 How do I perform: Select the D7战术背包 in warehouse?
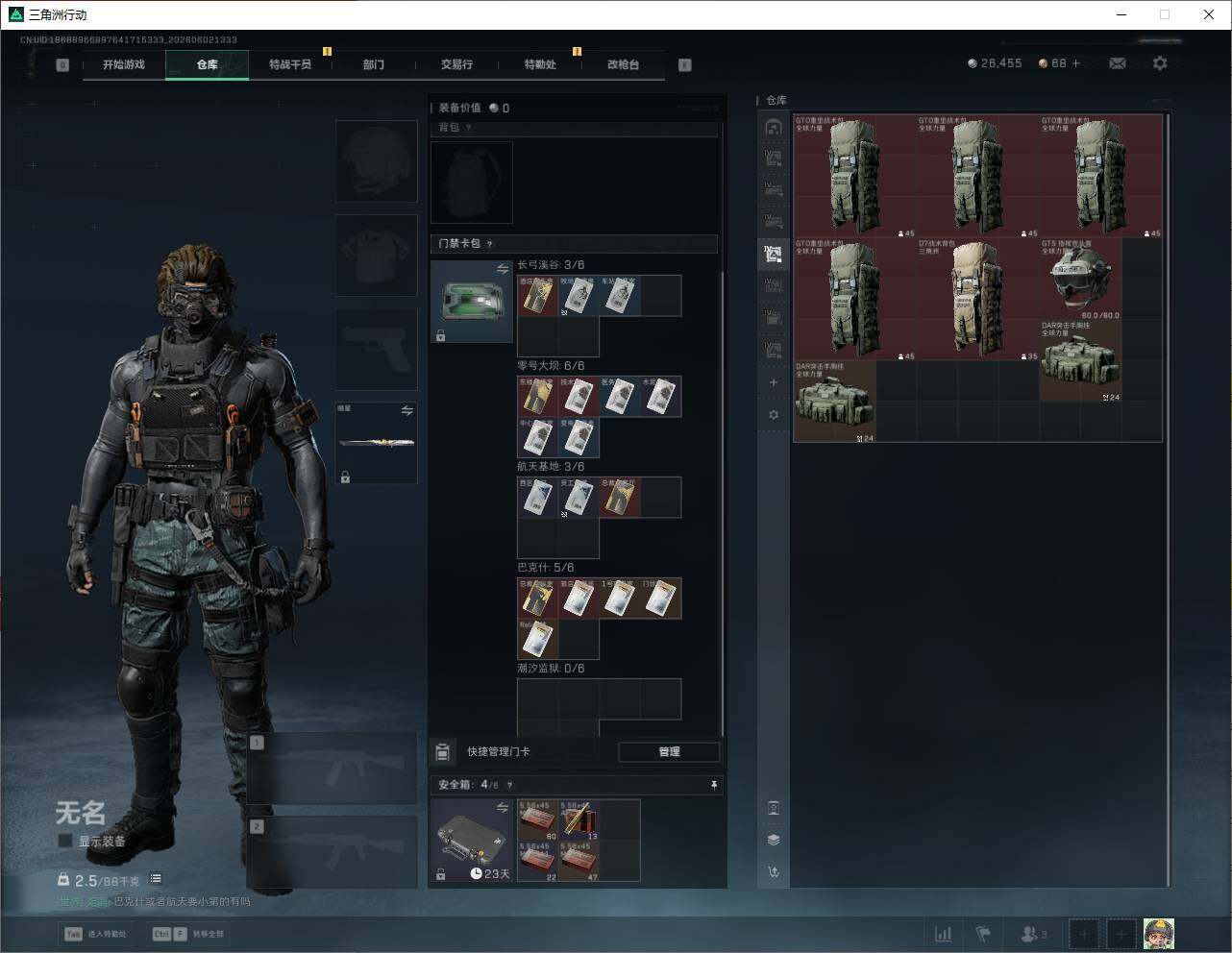tap(978, 299)
